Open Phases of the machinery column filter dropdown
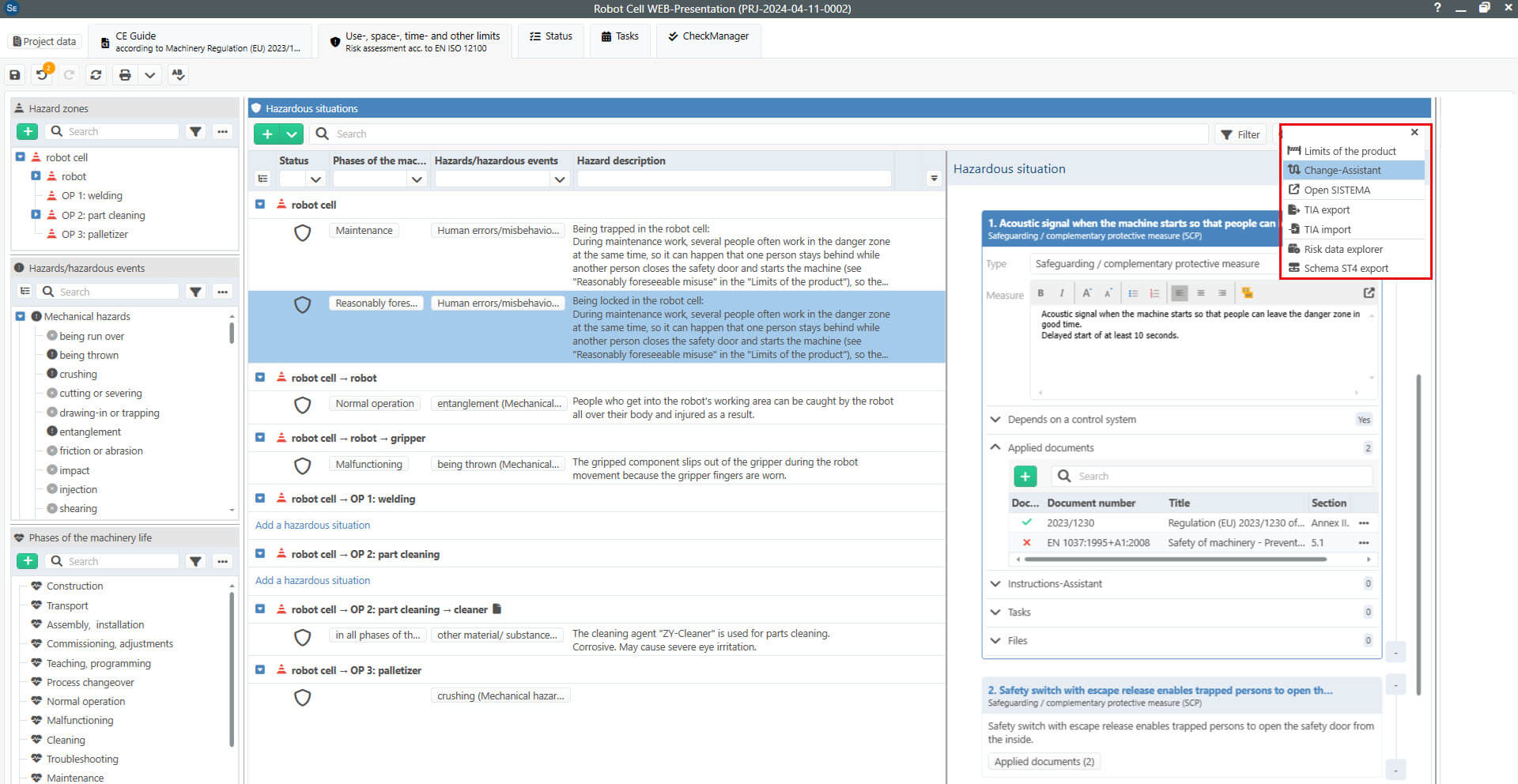The height and width of the screenshot is (784, 1518). coord(417,179)
